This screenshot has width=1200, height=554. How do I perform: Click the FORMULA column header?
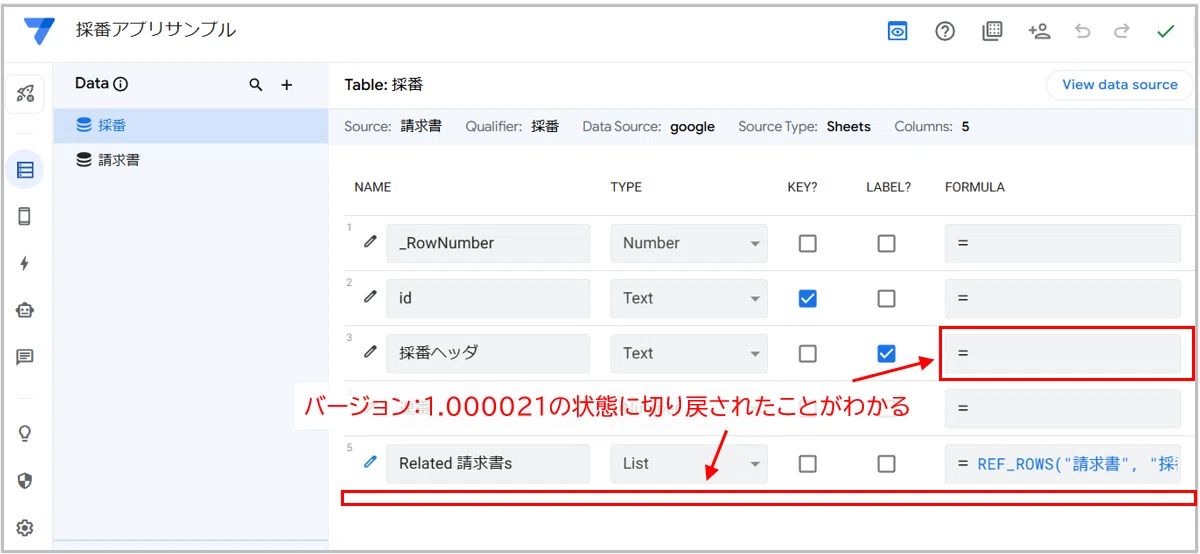click(x=975, y=187)
